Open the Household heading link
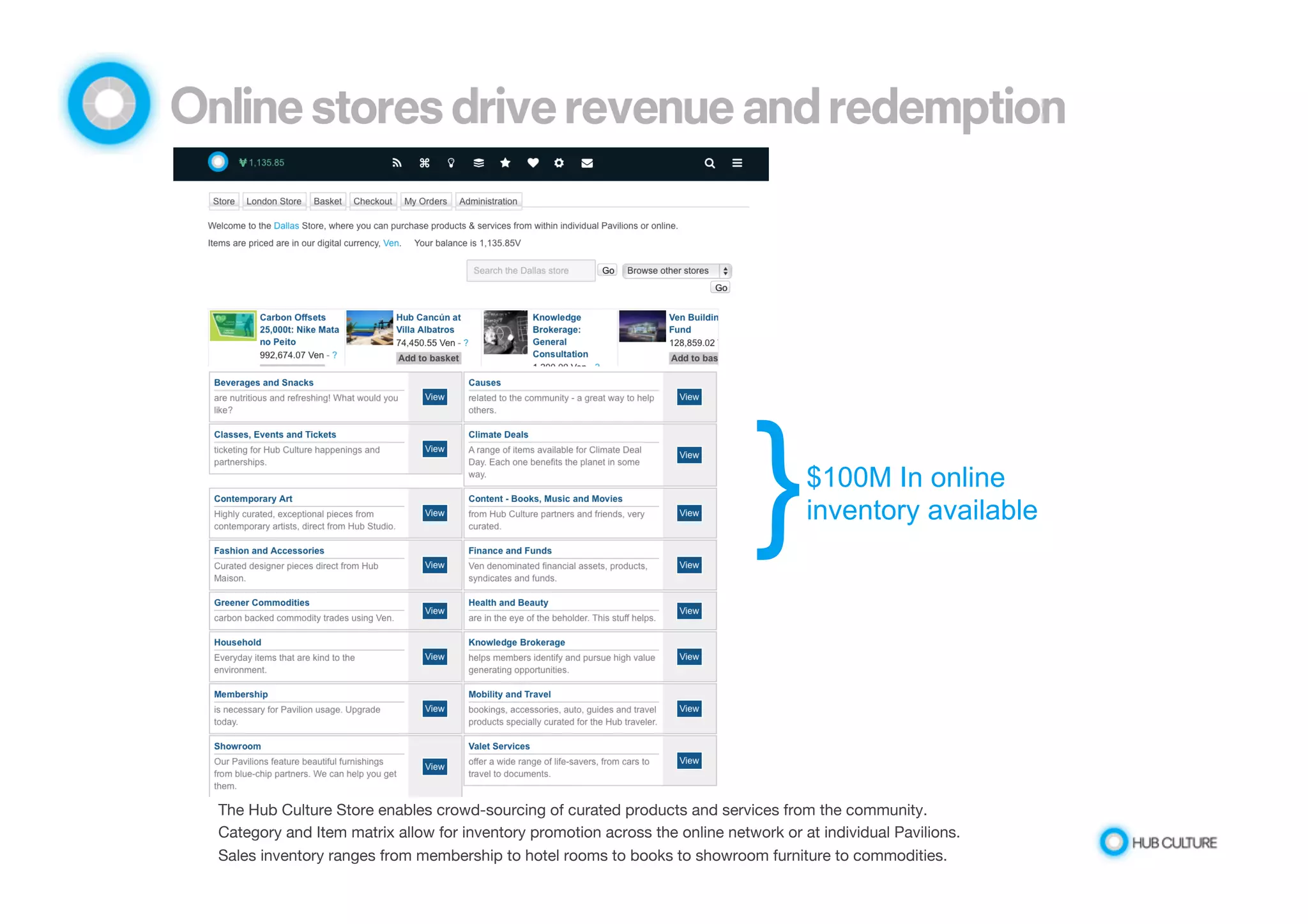 pos(238,642)
